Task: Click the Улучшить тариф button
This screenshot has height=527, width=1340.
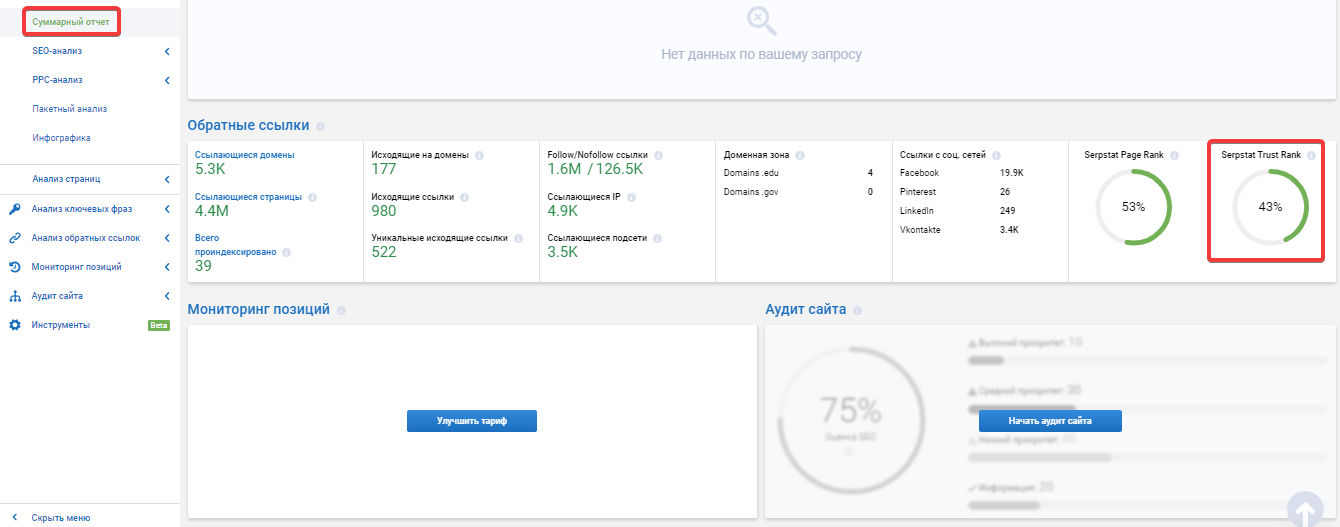Action: click(472, 421)
